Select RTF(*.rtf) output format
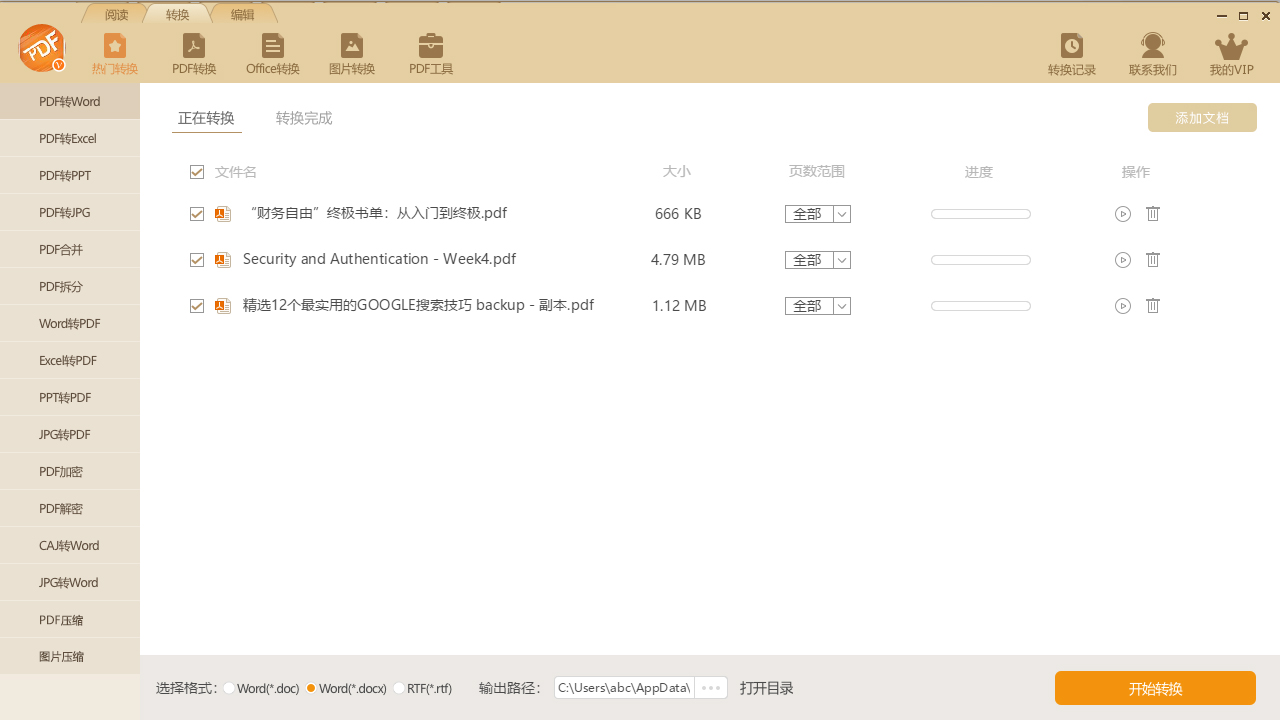1280x720 pixels. (399, 688)
